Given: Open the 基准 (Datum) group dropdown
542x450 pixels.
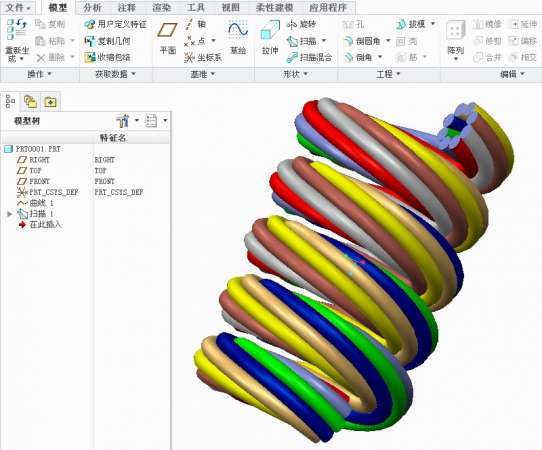Looking at the screenshot, I should (x=203, y=74).
